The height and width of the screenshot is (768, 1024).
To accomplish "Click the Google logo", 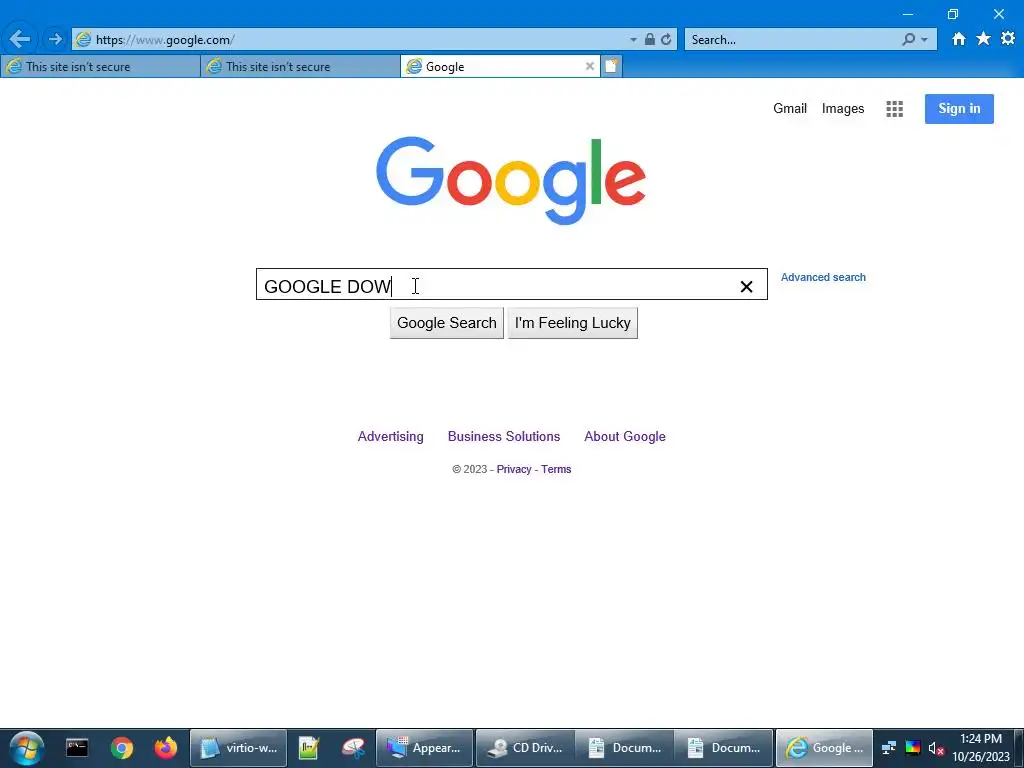I will [511, 180].
